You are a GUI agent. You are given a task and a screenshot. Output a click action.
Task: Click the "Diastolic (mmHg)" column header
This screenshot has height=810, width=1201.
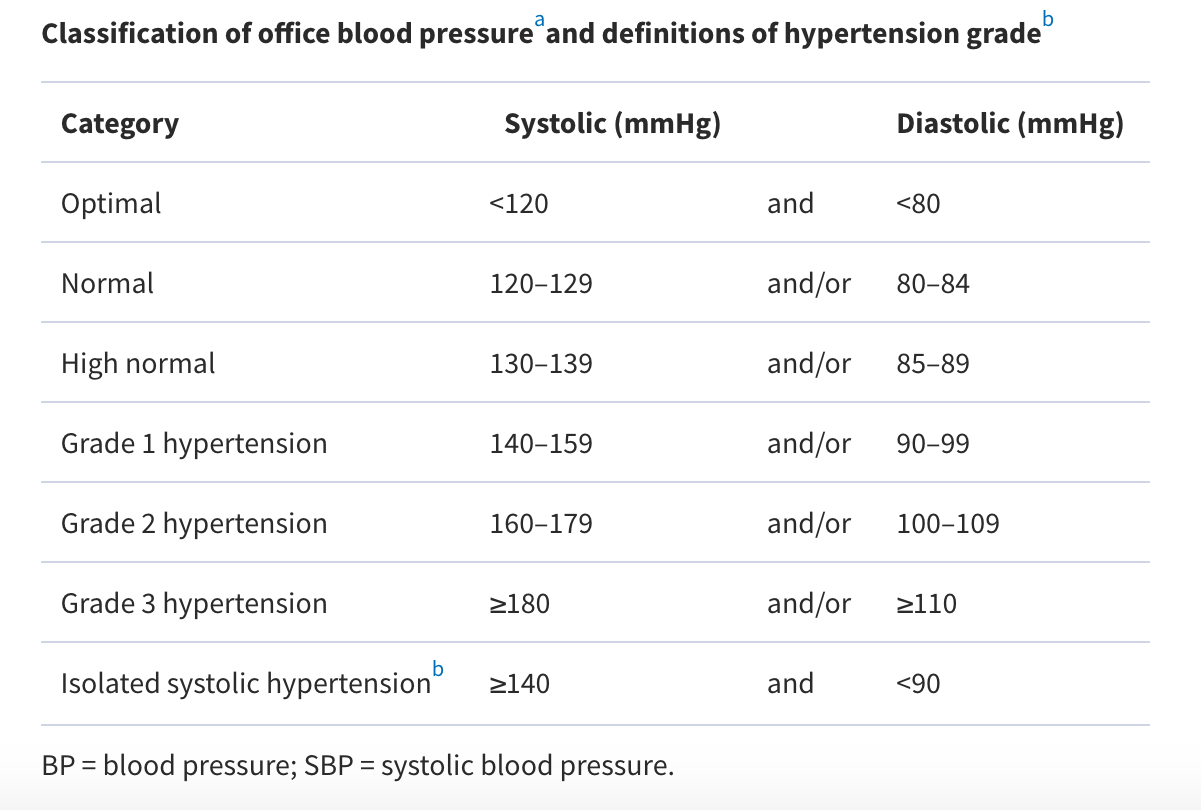tap(1010, 123)
